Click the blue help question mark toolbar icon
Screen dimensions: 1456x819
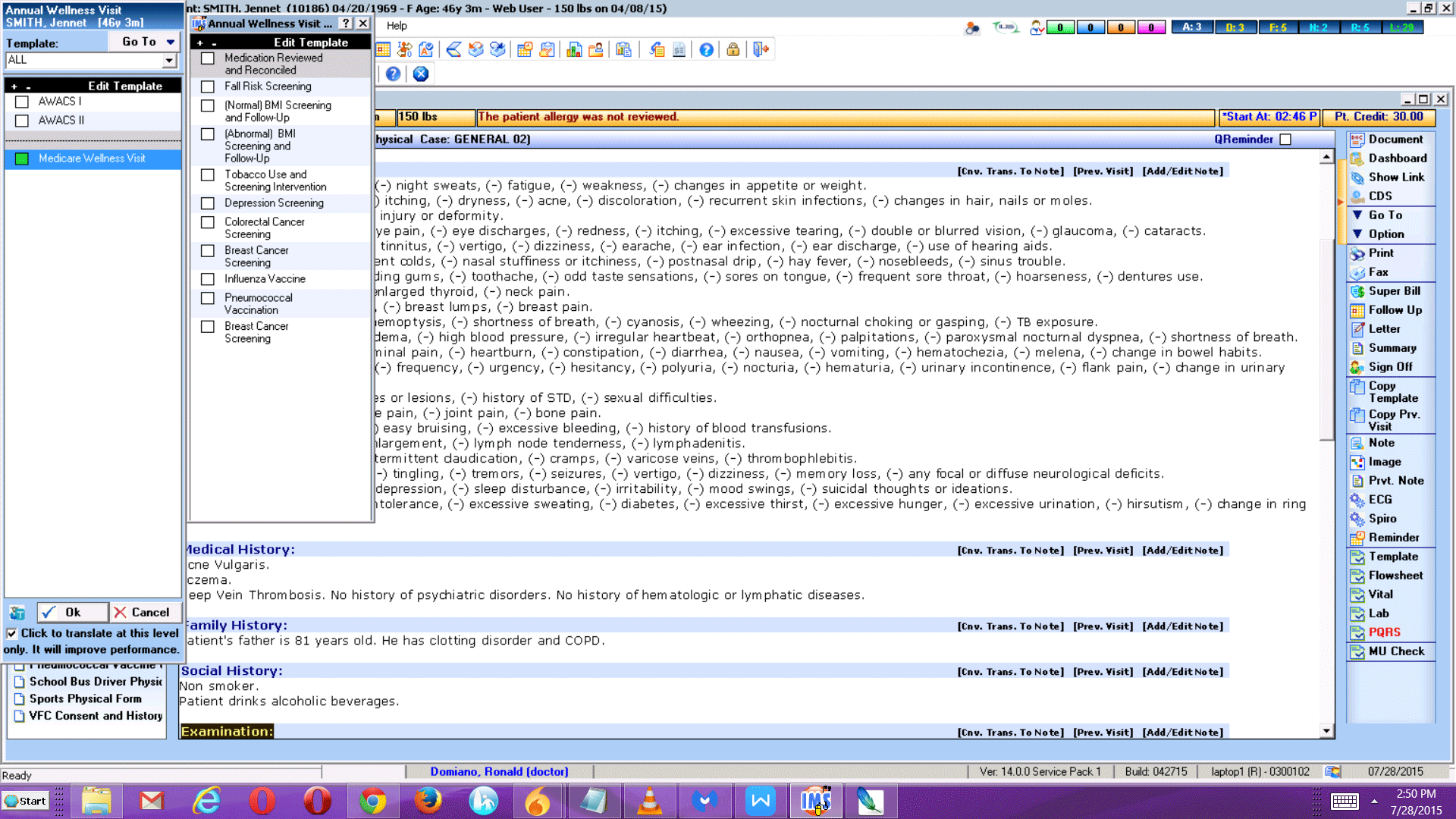(x=706, y=50)
